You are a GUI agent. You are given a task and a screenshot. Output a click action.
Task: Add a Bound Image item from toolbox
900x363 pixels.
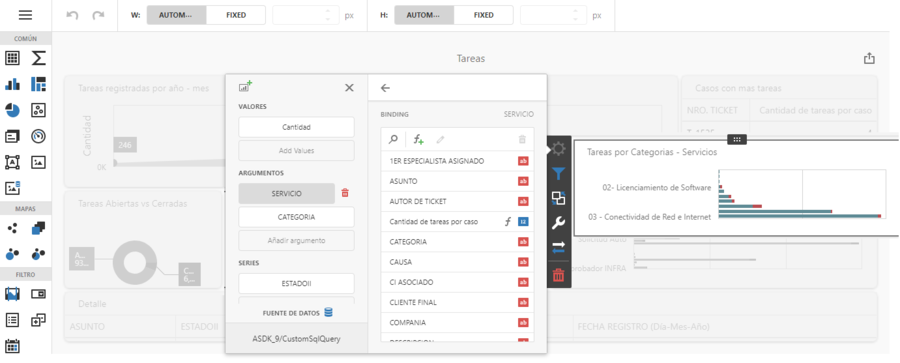click(x=13, y=188)
